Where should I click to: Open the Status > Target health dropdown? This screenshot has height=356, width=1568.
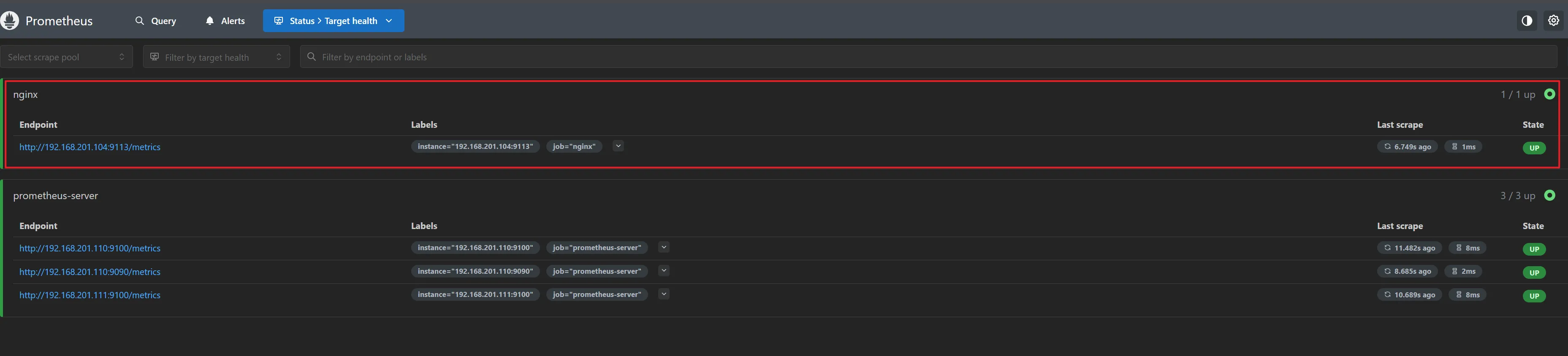334,21
